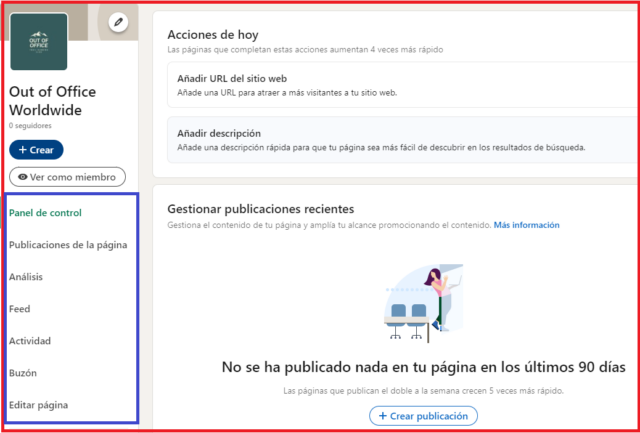Click the pencil edit cover icon

pos(118,22)
